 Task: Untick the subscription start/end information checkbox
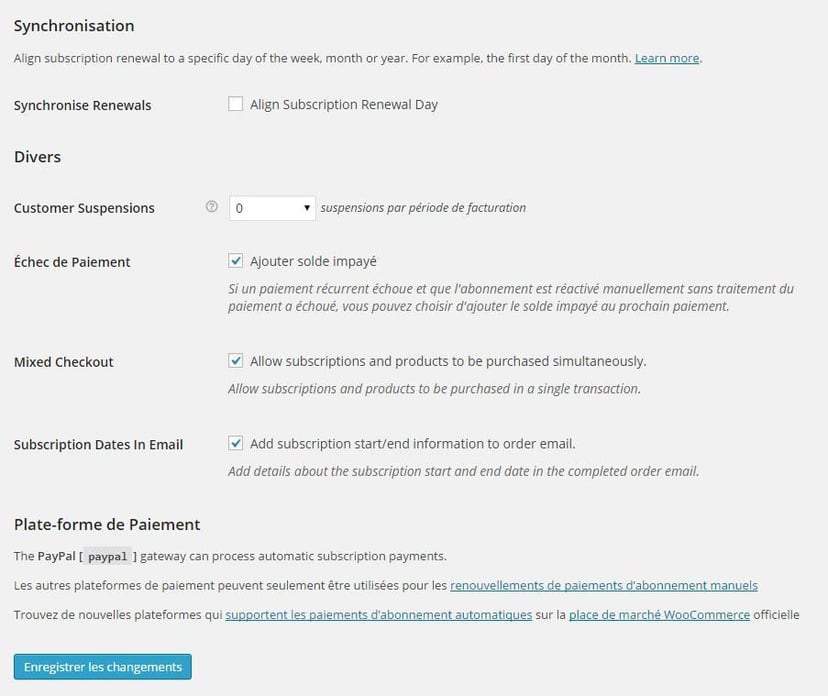236,443
